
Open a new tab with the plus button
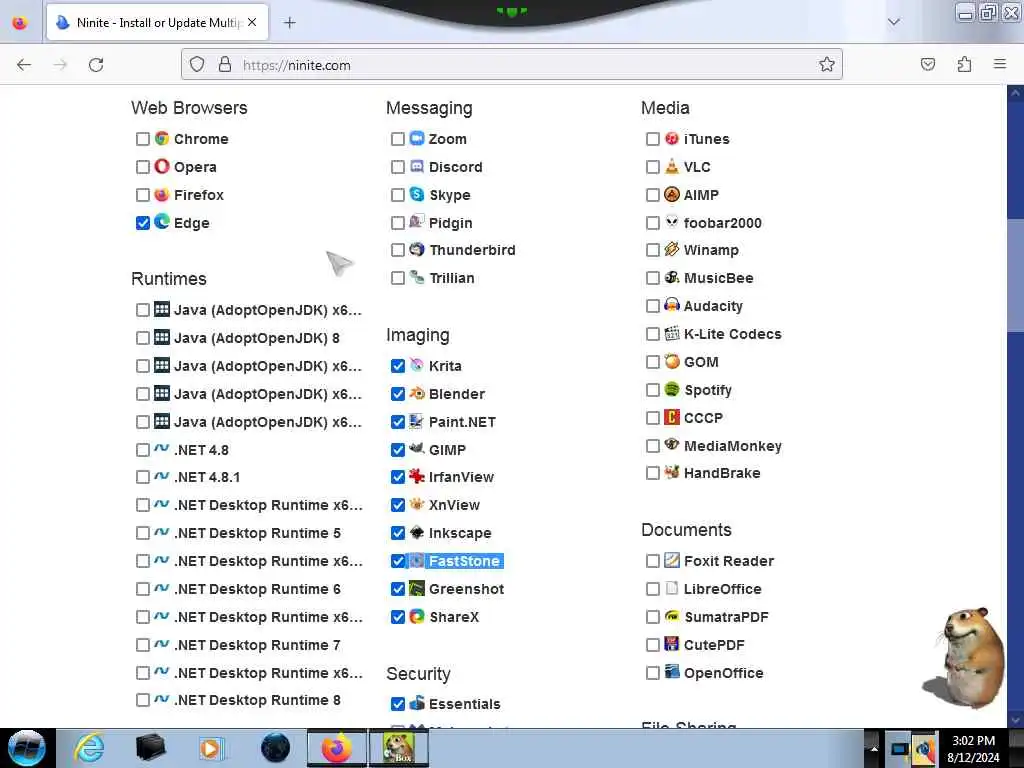[x=289, y=23]
